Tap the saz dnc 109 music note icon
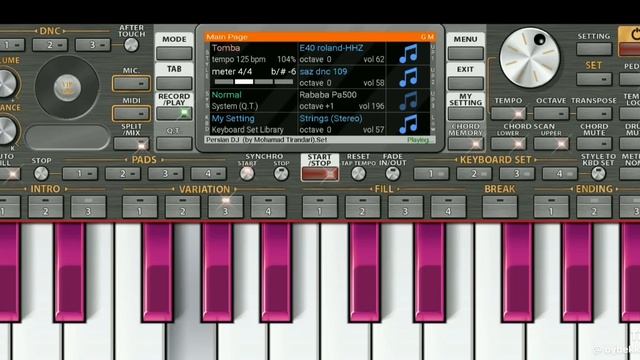 click(x=408, y=77)
